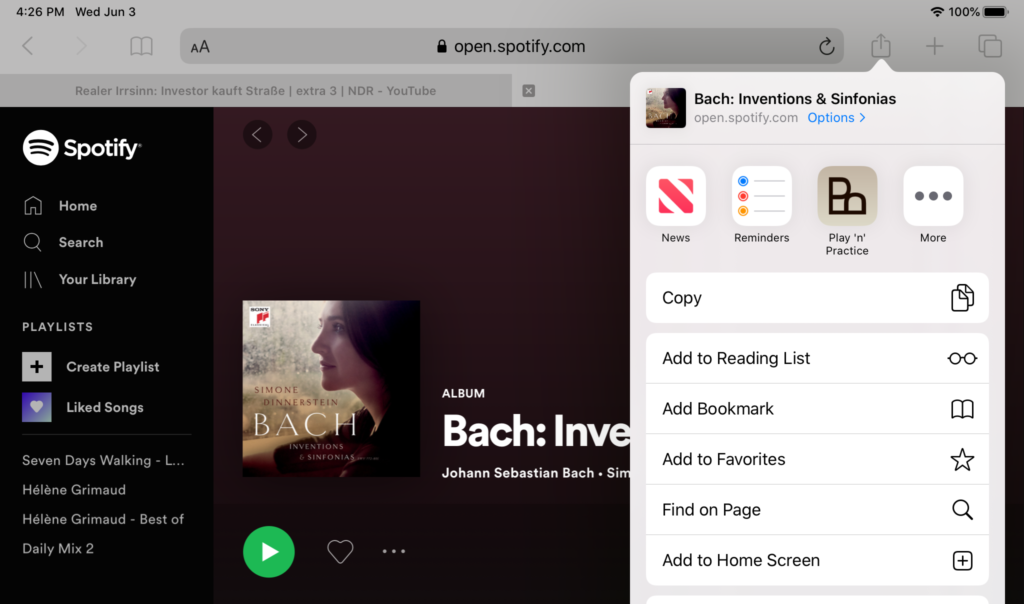Open Johann Sebastian Bach artist link
This screenshot has height=604, width=1024.
click(518, 473)
